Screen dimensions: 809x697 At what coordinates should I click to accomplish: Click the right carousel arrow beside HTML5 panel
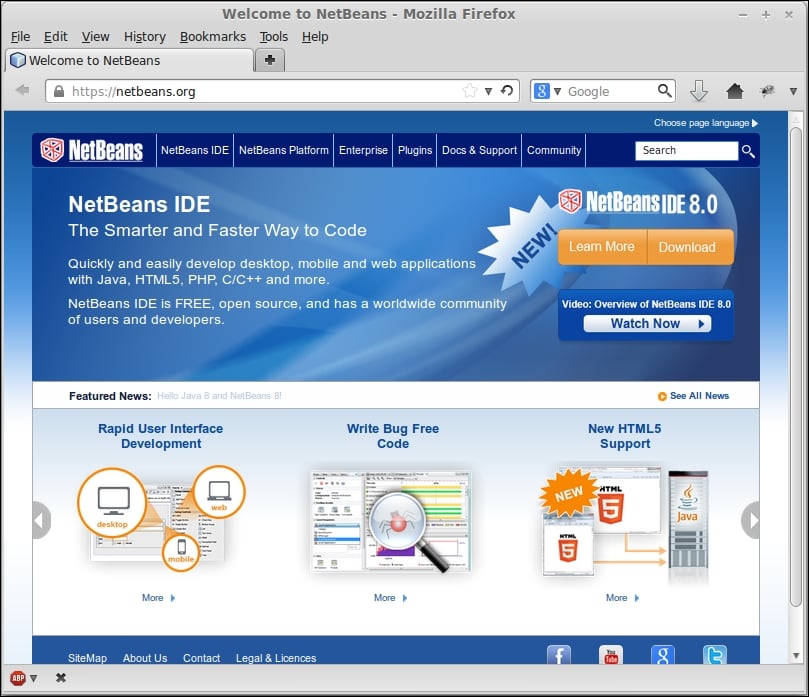click(x=751, y=519)
